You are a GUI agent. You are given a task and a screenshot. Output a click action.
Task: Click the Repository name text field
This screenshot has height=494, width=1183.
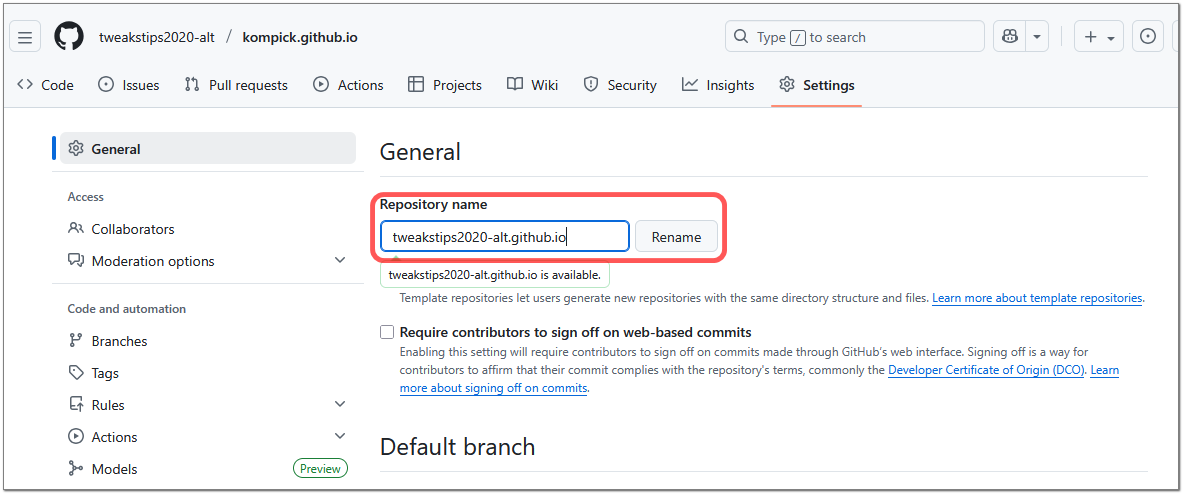(x=505, y=237)
